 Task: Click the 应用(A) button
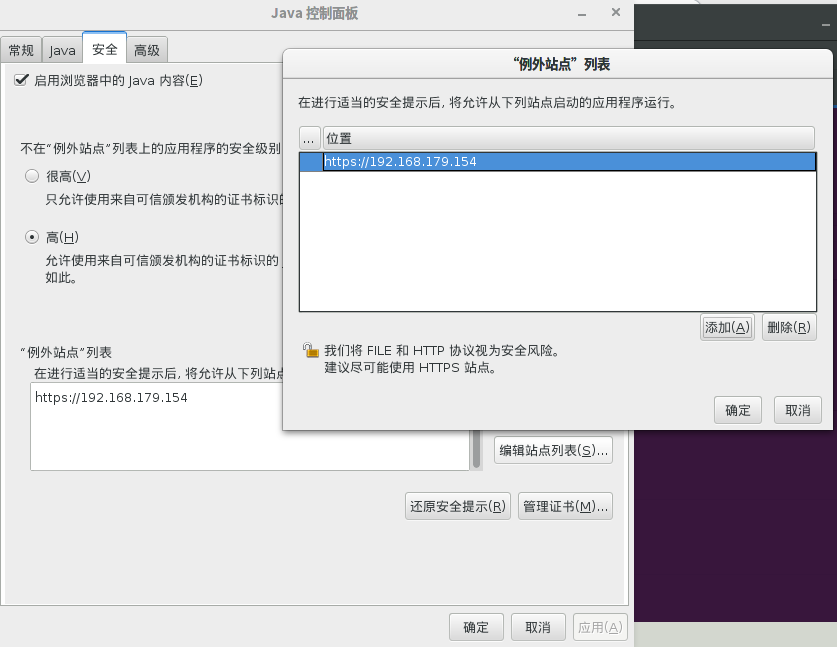(x=600, y=627)
